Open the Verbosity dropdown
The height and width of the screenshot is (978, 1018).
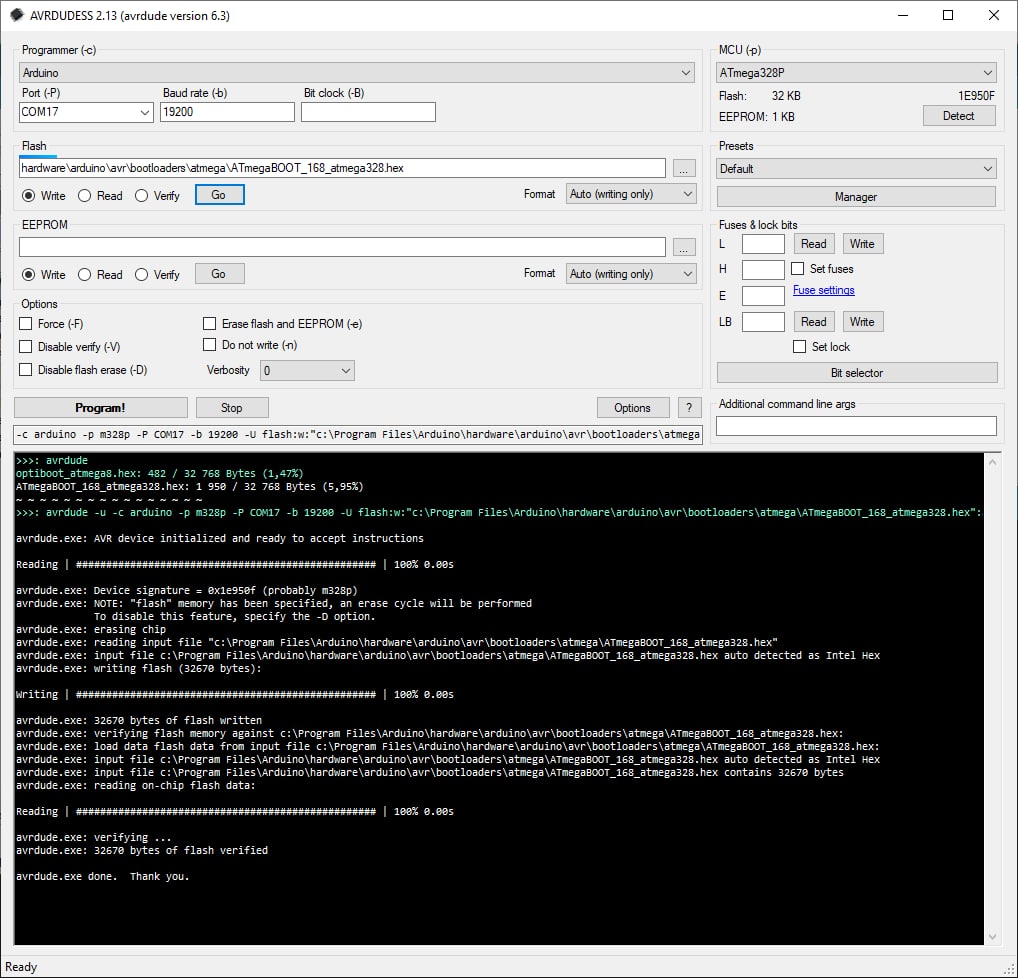tap(307, 371)
